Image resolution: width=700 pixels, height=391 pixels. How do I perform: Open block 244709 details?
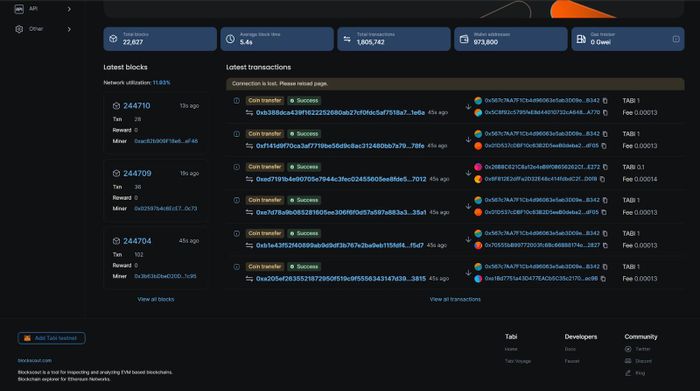coord(137,173)
